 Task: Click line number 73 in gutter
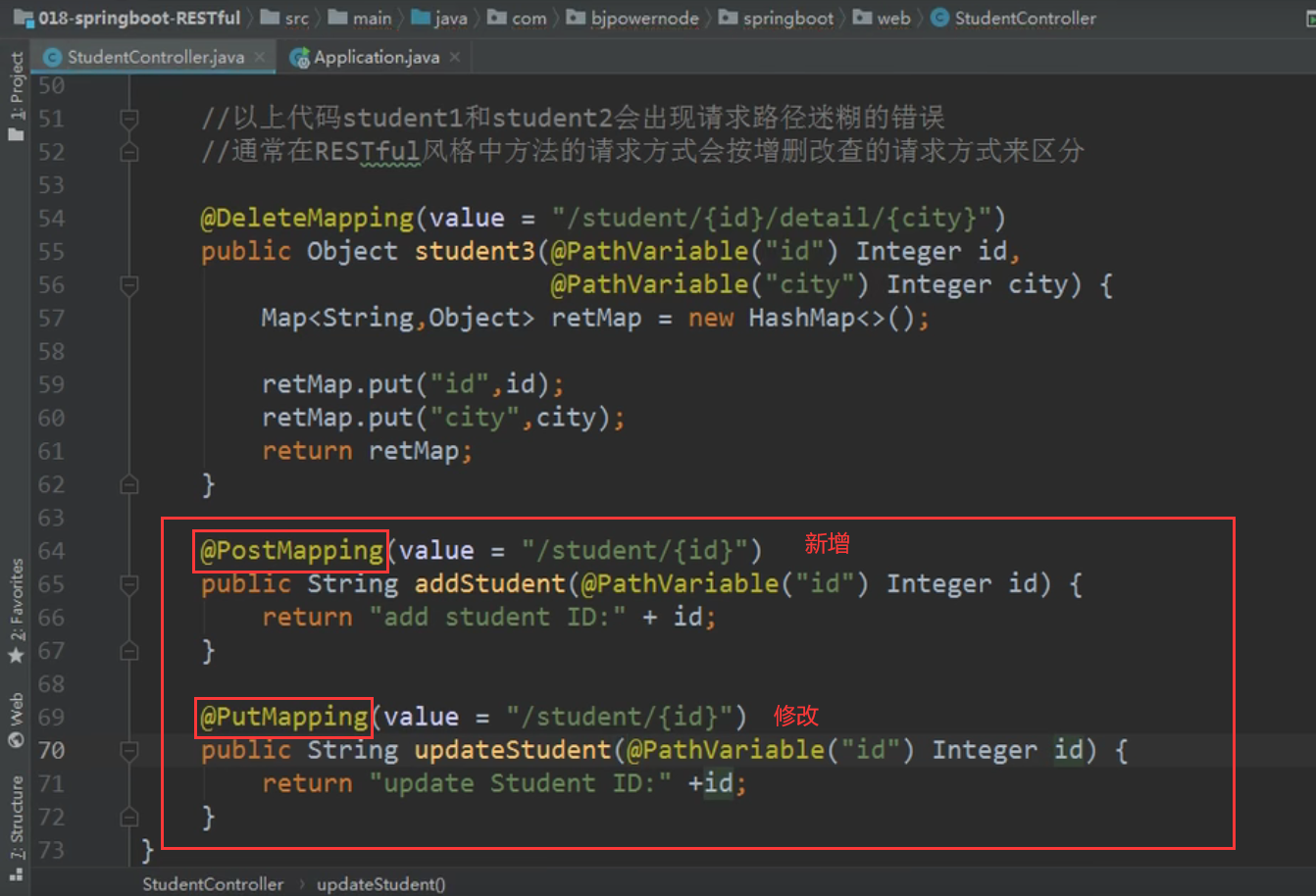click(x=51, y=850)
